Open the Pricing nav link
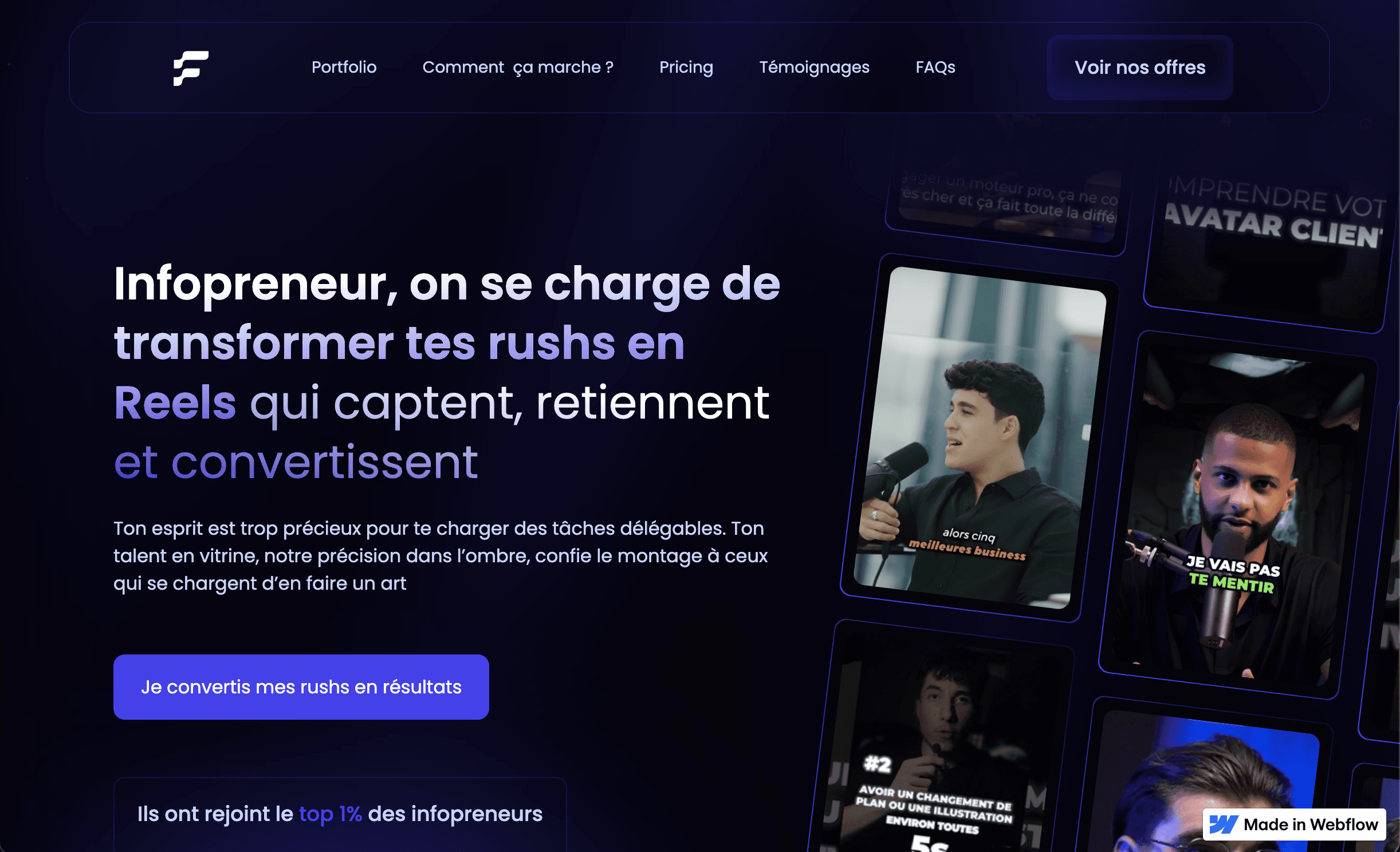 pyautogui.click(x=686, y=67)
